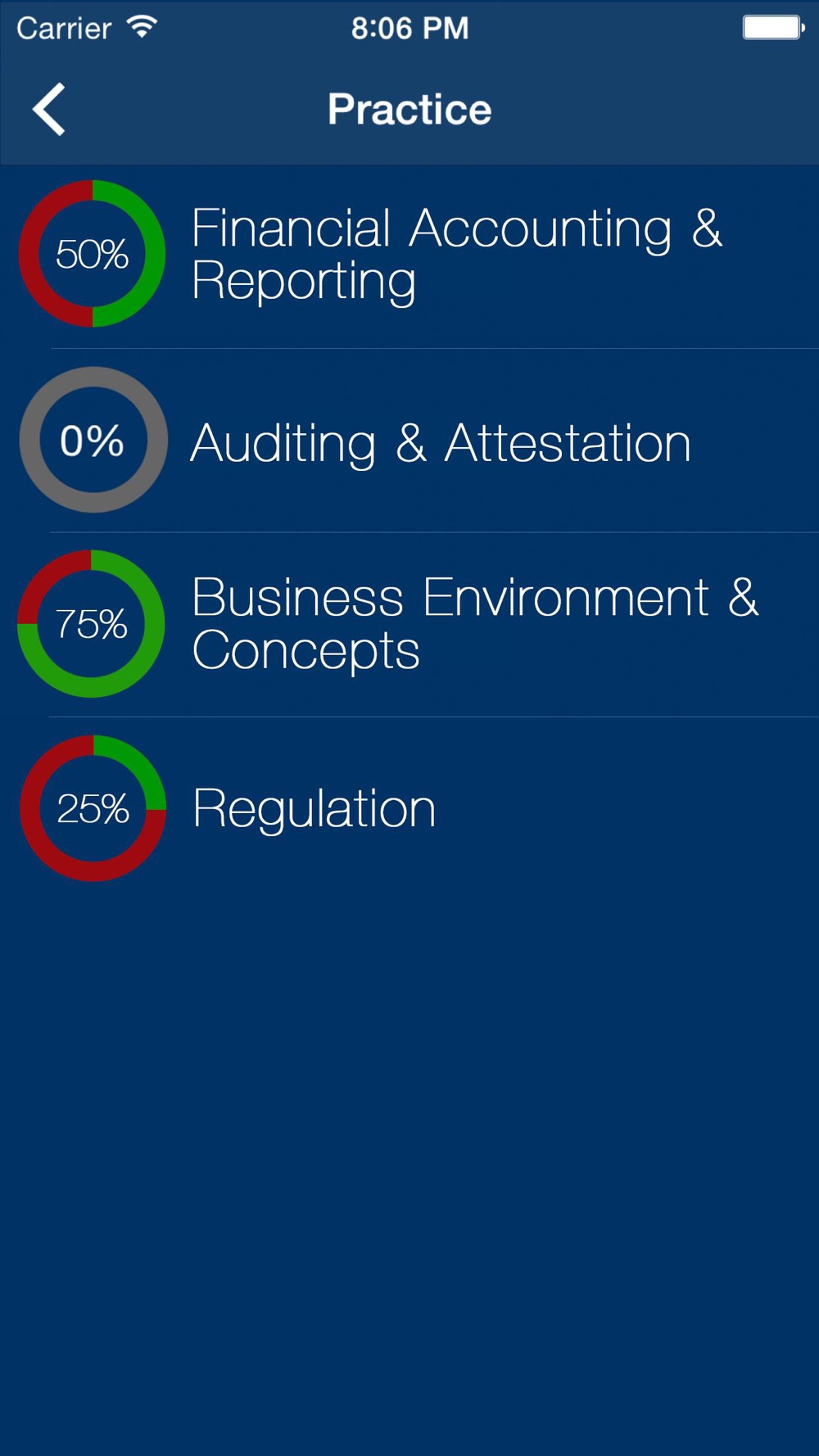The image size is (819, 1456).
Task: Select the Regulation section
Action: pos(409,809)
